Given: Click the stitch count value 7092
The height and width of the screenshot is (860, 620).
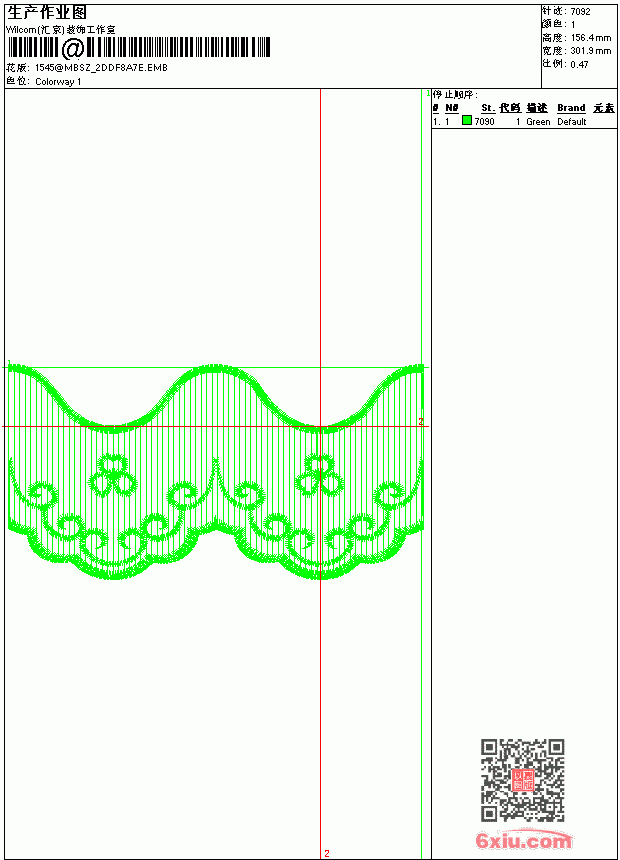Looking at the screenshot, I should pyautogui.click(x=580, y=12).
